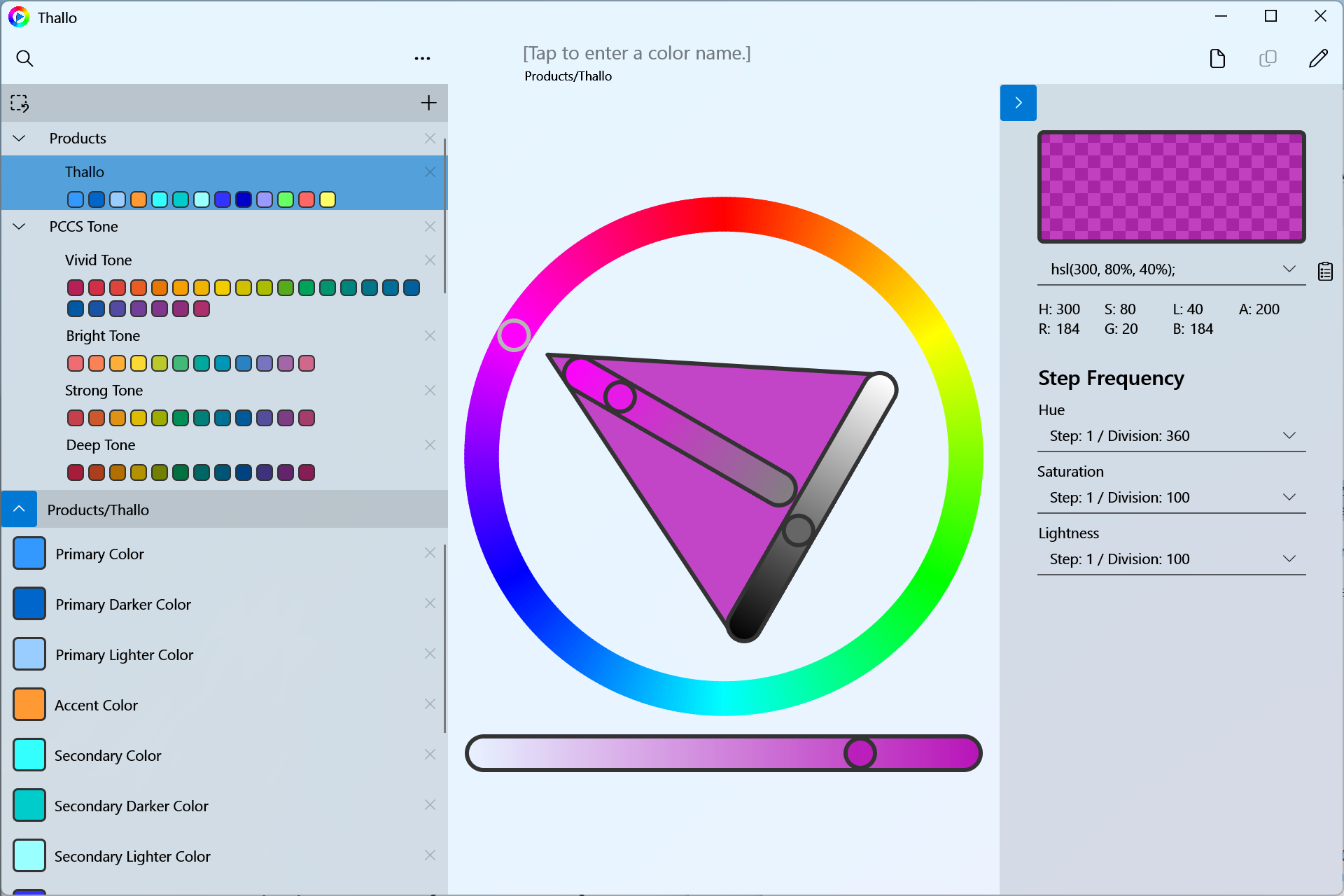Viewport: 1344px width, 896px height.
Task: Click the color name entry field
Action: coord(636,53)
